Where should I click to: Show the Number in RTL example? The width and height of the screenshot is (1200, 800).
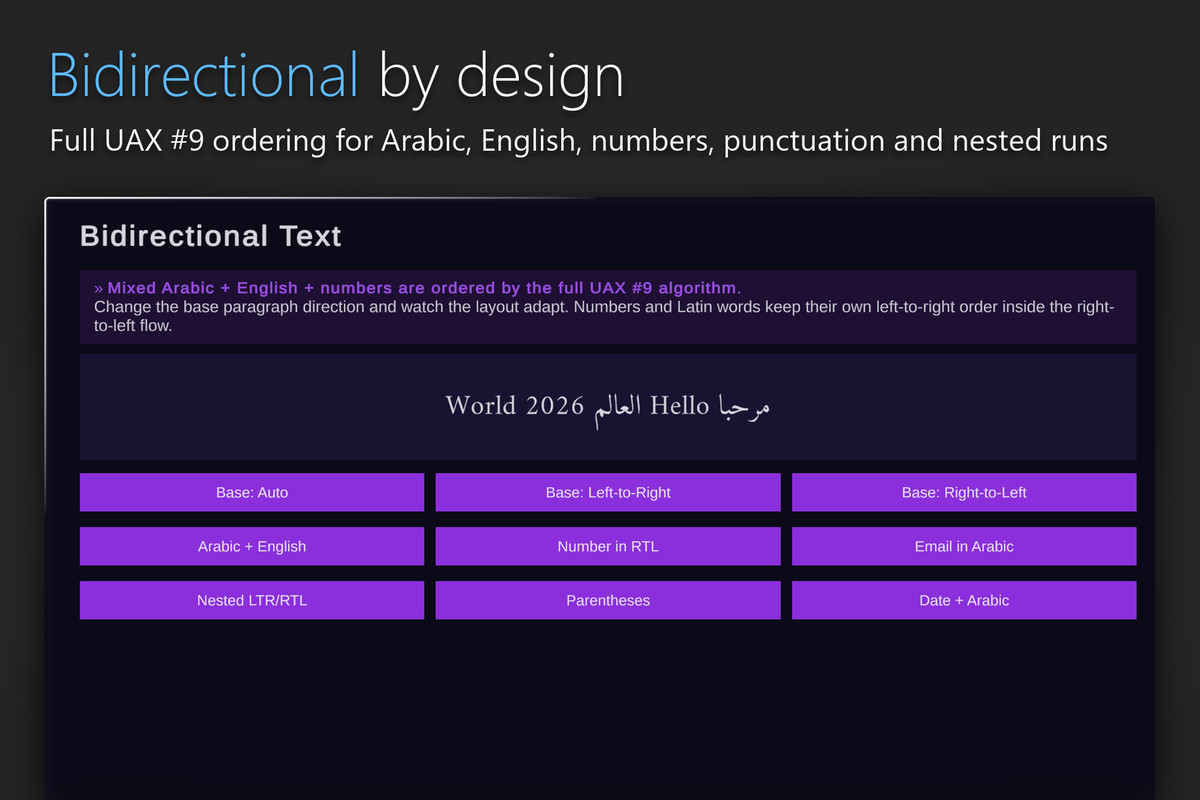(608, 546)
